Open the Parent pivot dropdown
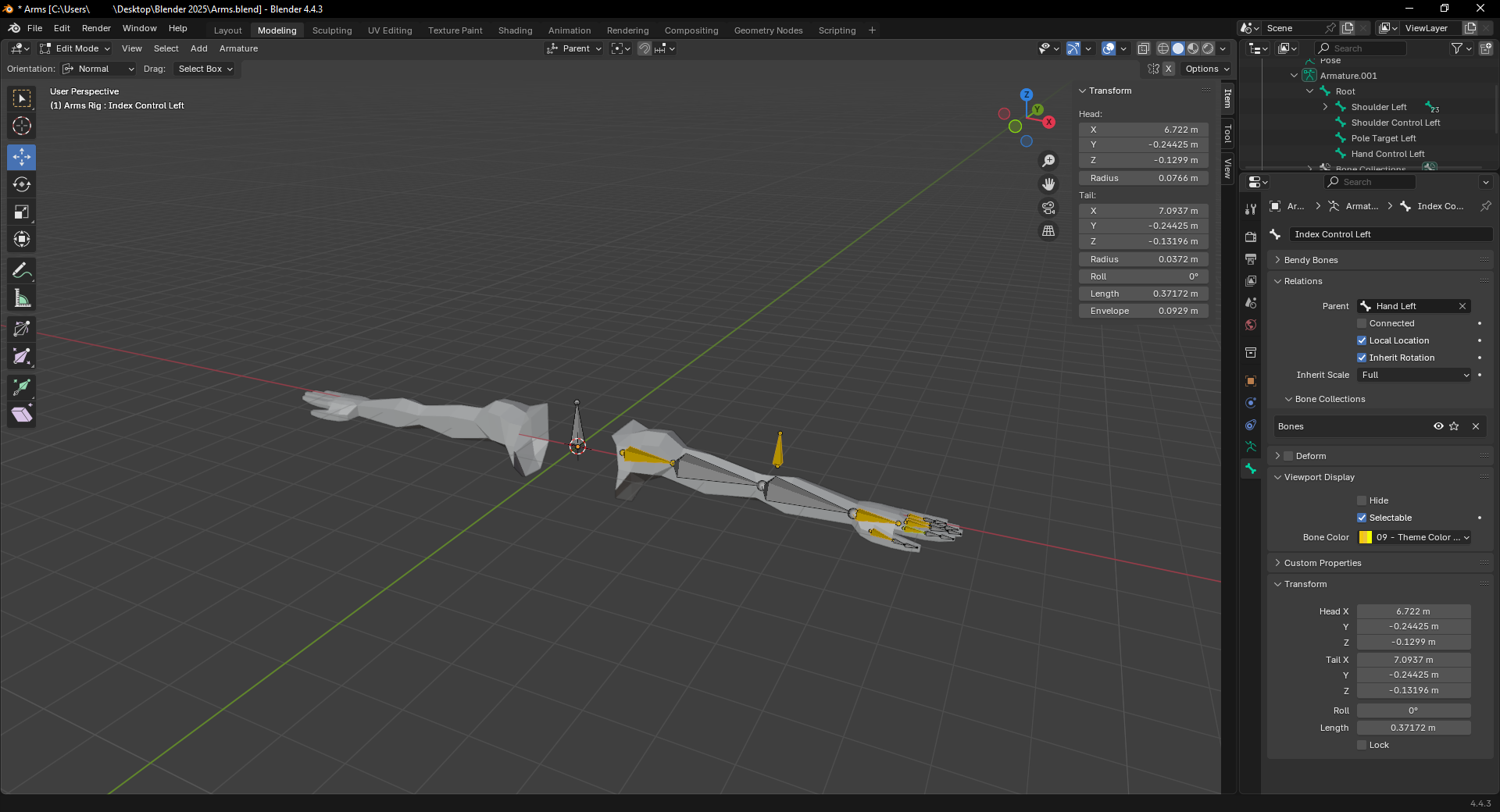Screen dimensions: 1500x812 click(x=574, y=48)
